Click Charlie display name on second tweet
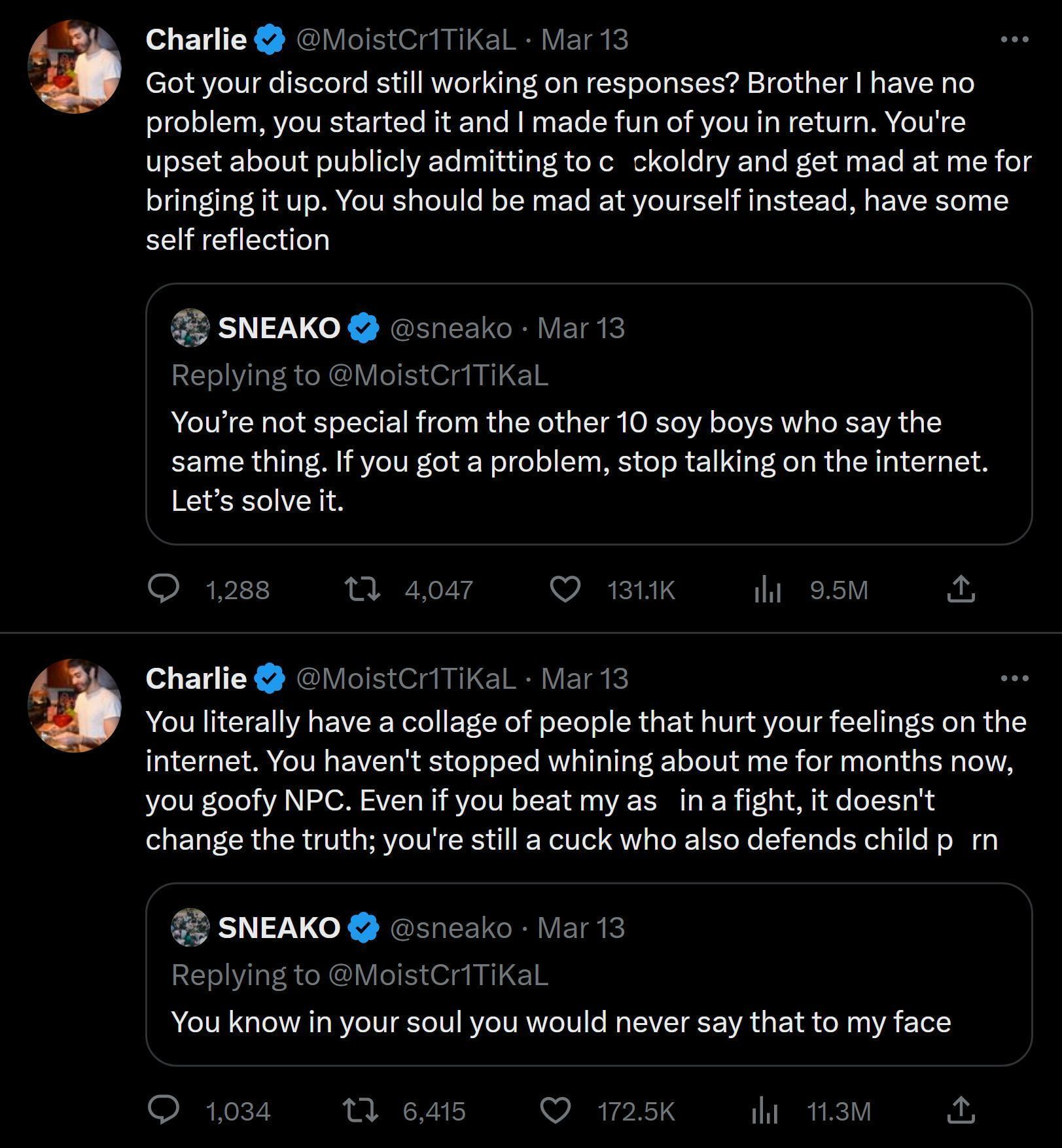This screenshot has width=1062, height=1148. (x=196, y=678)
